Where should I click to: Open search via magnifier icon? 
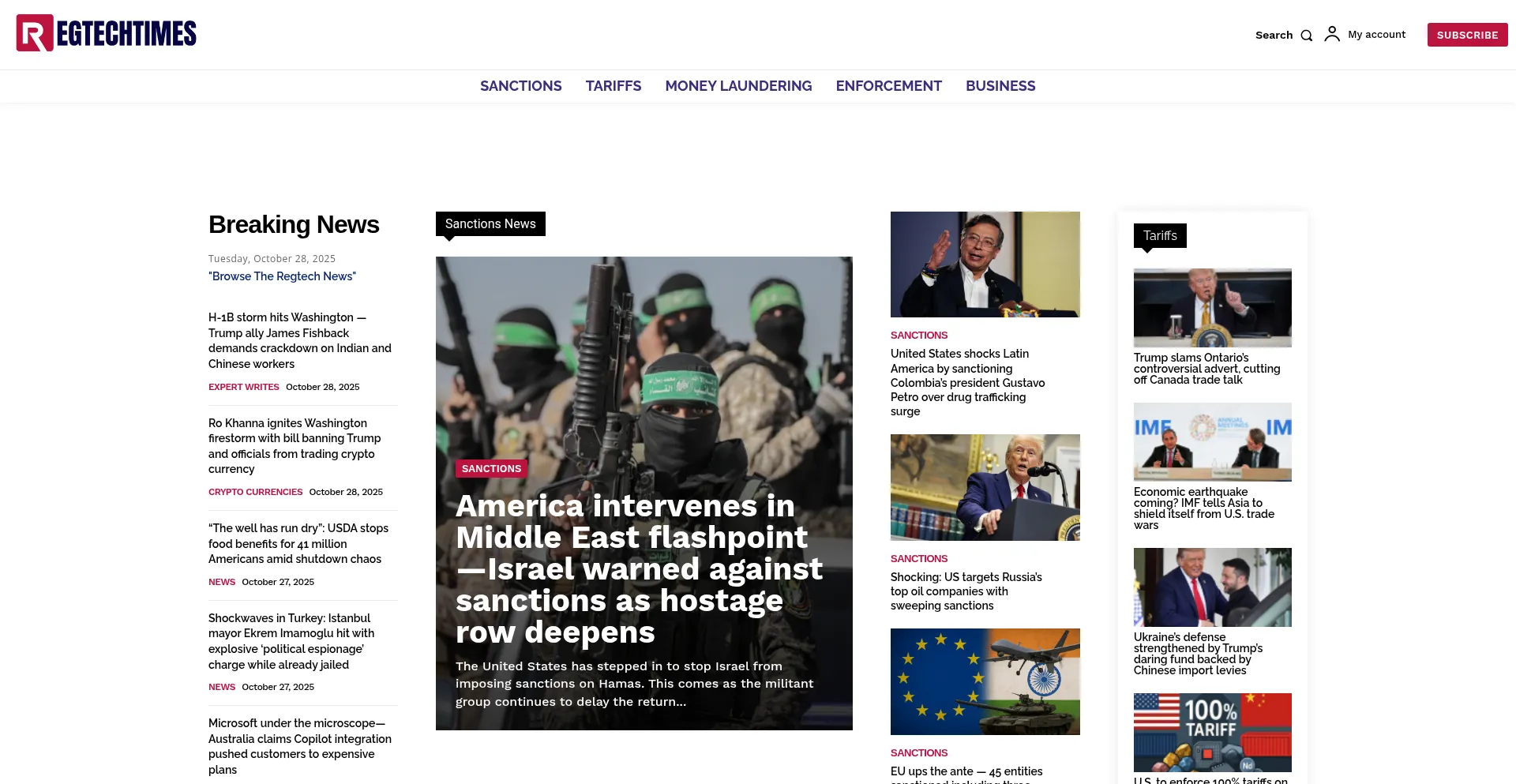[x=1306, y=36]
